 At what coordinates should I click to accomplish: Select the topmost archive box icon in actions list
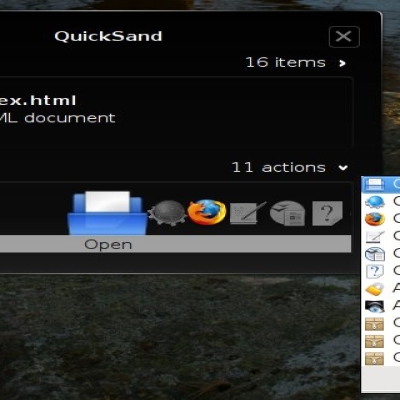375,324
